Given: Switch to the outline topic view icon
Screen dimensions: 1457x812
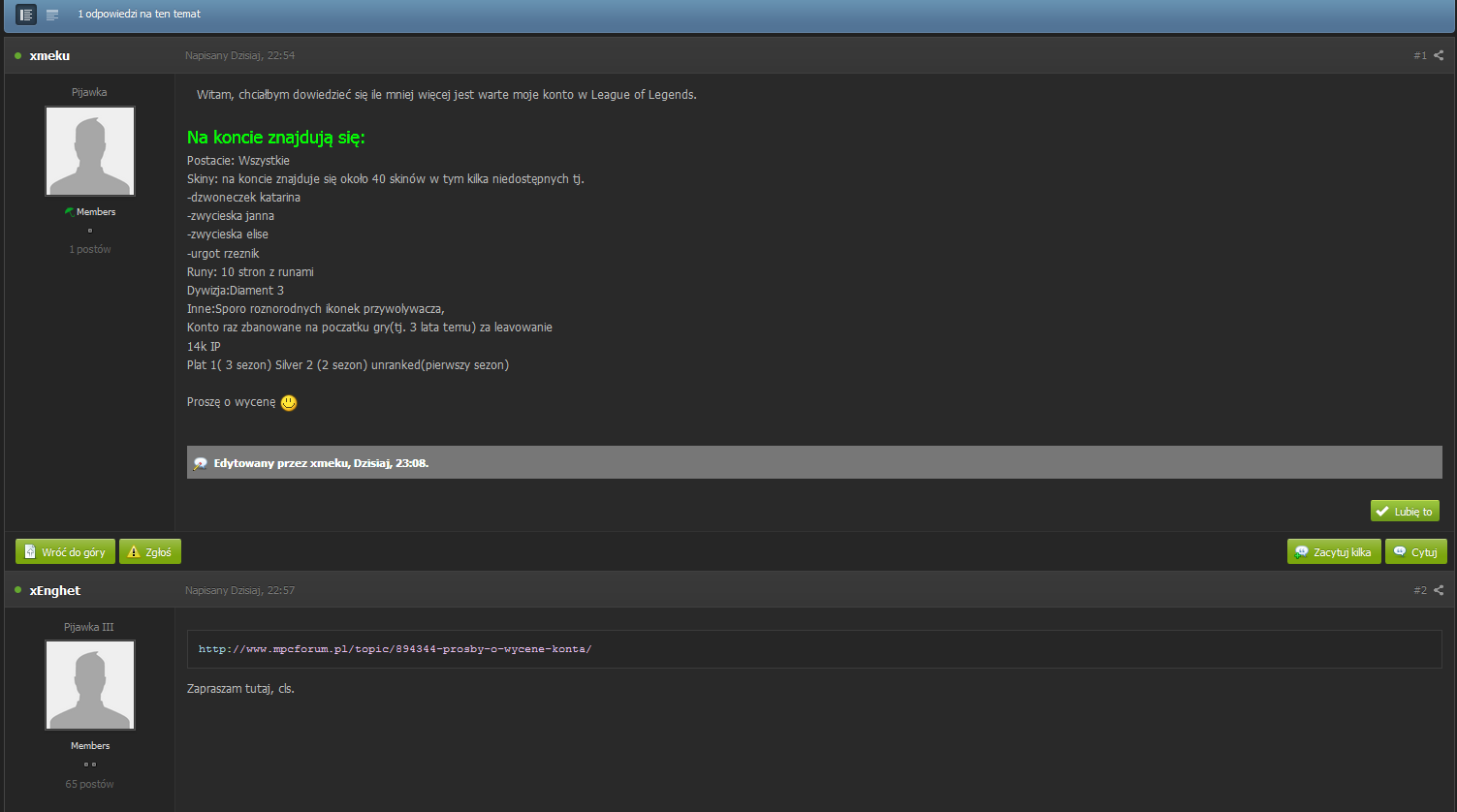Looking at the screenshot, I should [x=52, y=15].
